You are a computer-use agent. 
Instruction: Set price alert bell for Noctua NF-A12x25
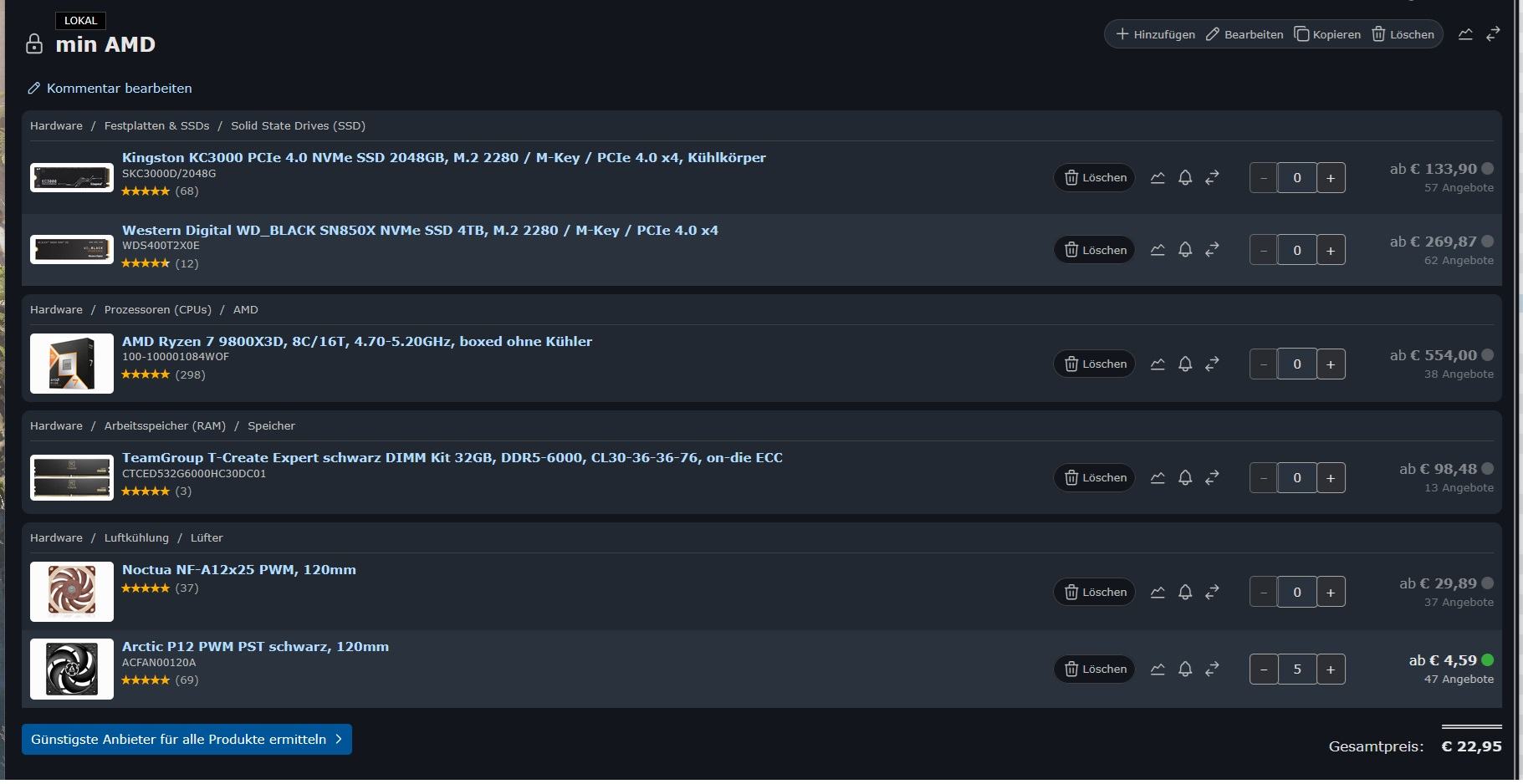pyautogui.click(x=1185, y=592)
